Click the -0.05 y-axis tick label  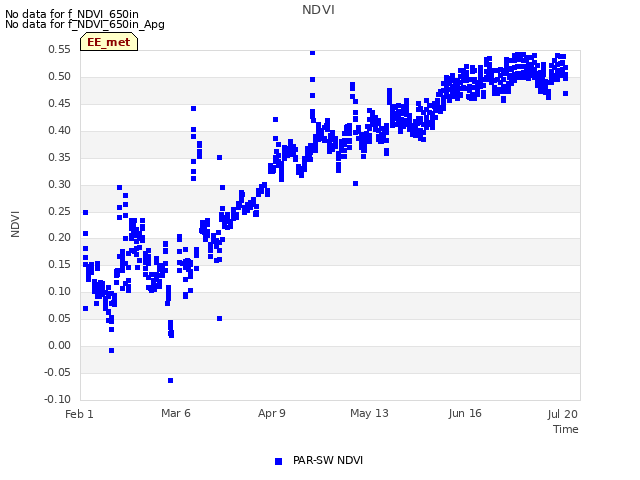tap(58, 372)
